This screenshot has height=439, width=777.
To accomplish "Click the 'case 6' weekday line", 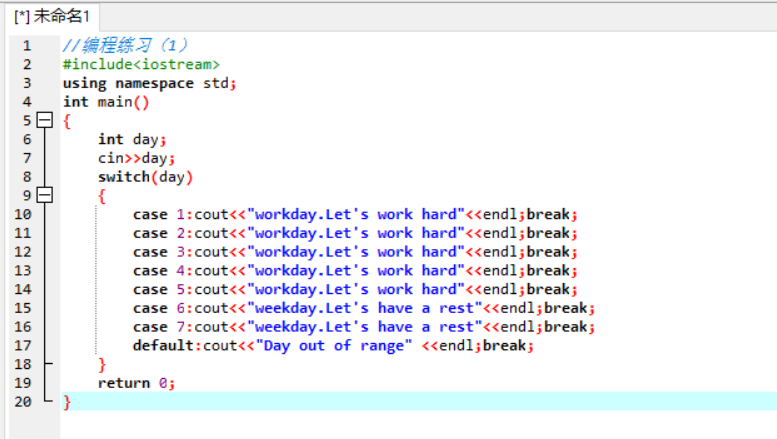I will (364, 308).
